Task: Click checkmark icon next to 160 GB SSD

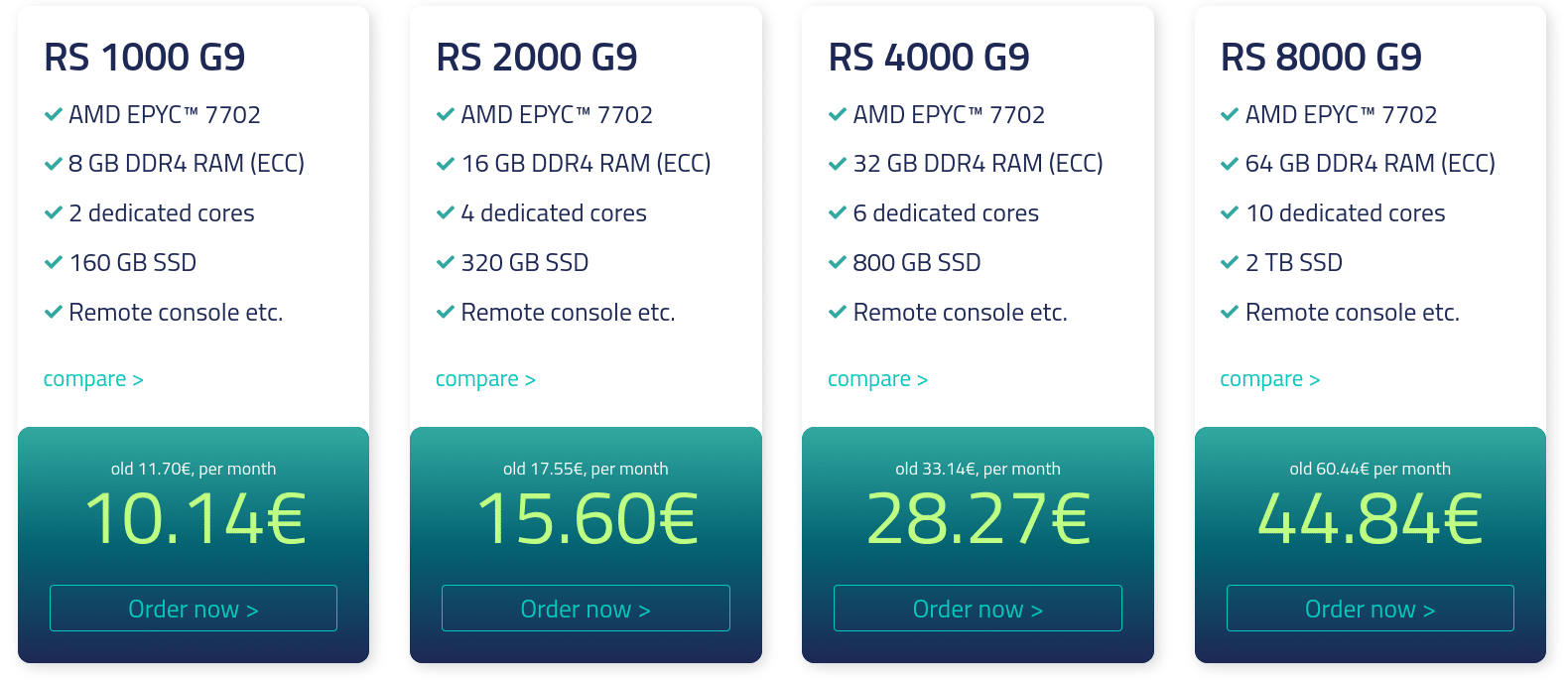Action: pyautogui.click(x=54, y=263)
